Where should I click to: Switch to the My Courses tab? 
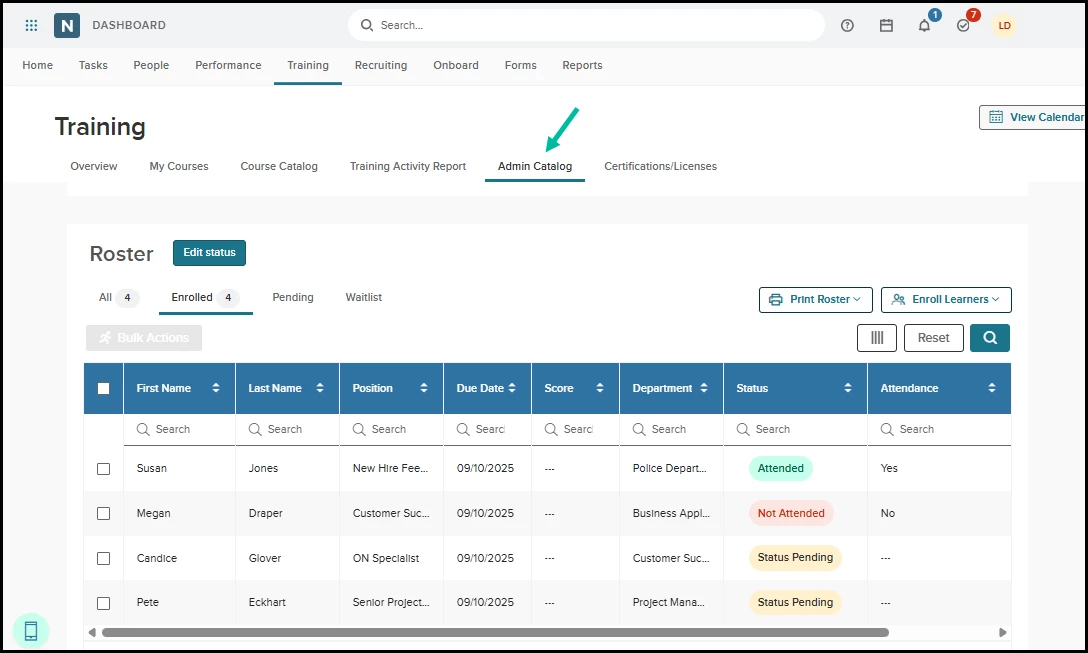coord(179,167)
